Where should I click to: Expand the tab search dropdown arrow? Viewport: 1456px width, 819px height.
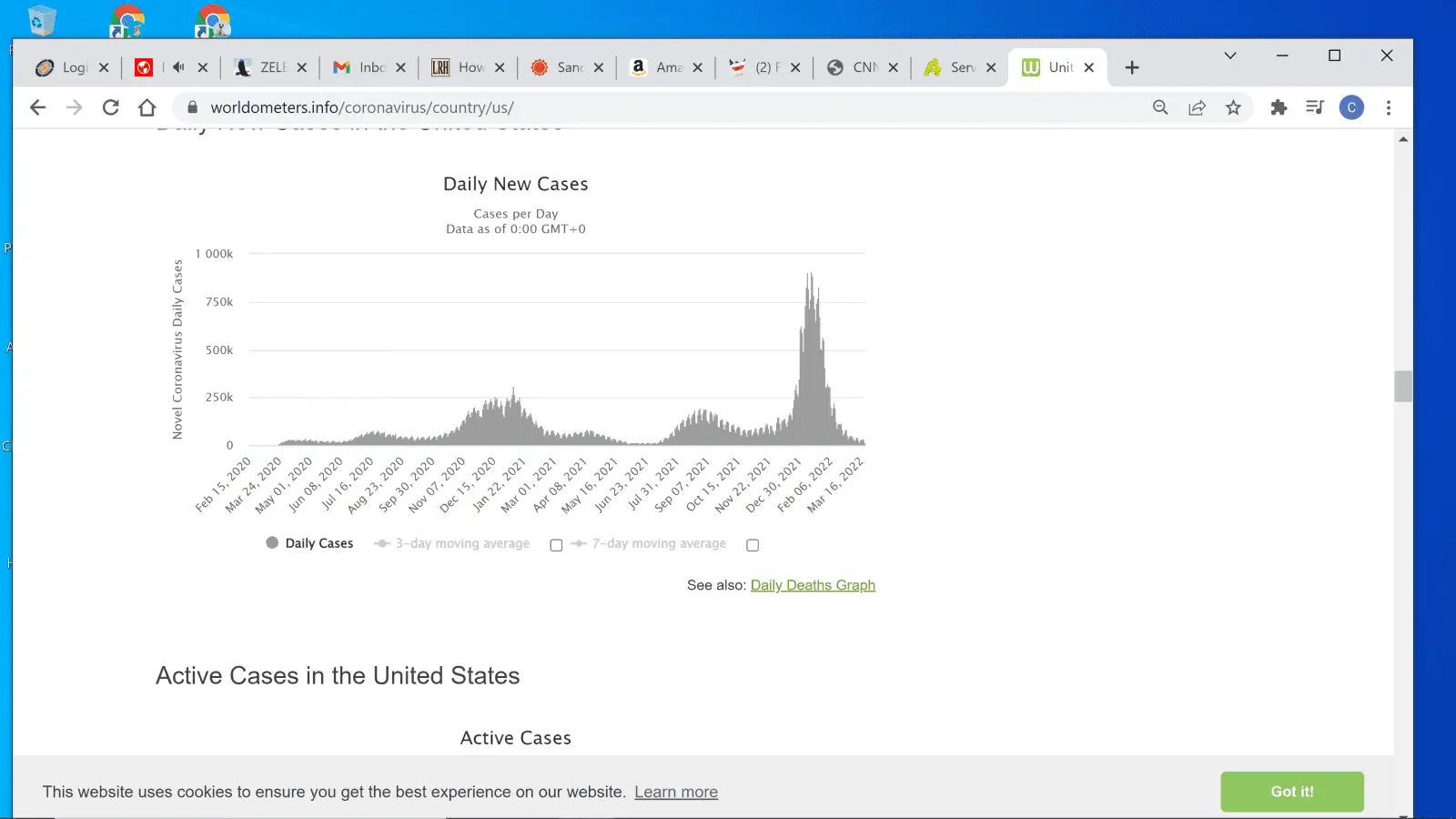point(1229,56)
